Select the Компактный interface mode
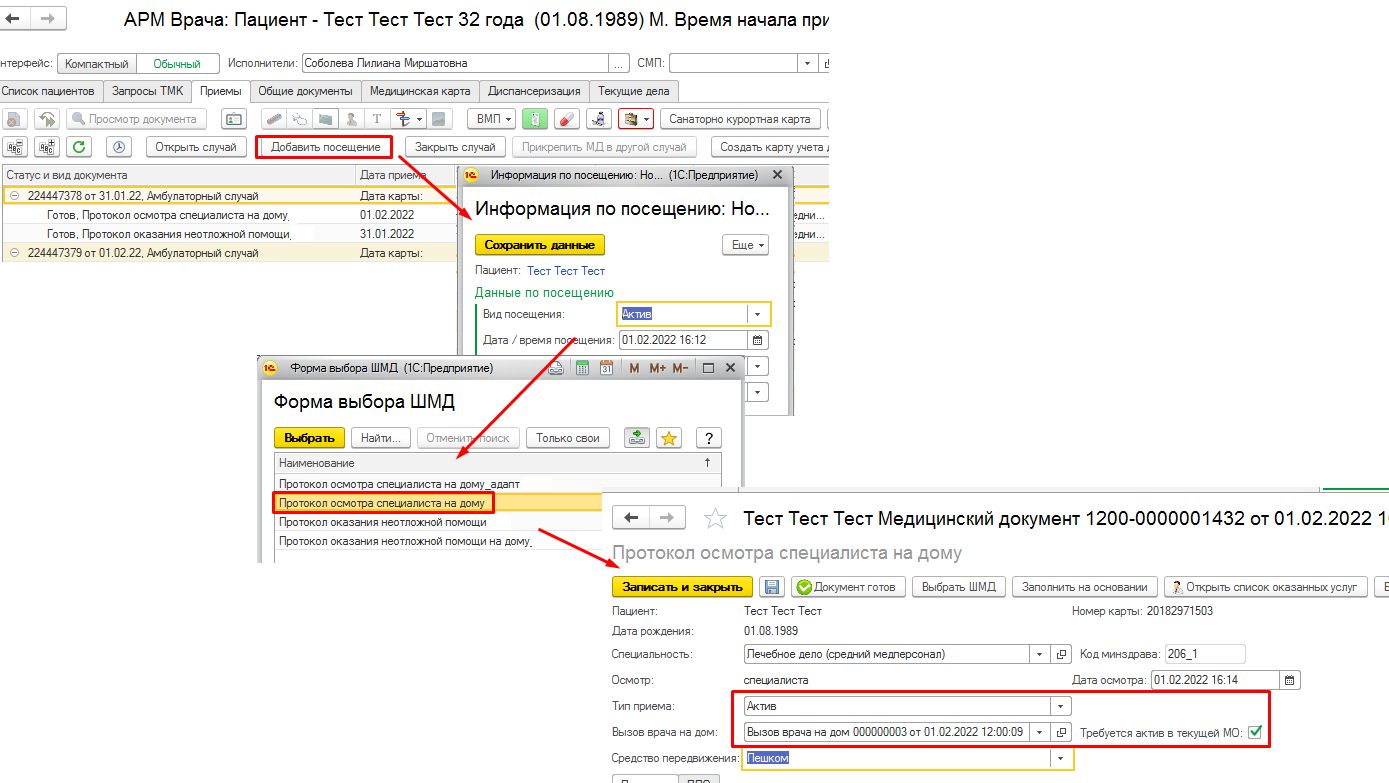 coord(97,63)
